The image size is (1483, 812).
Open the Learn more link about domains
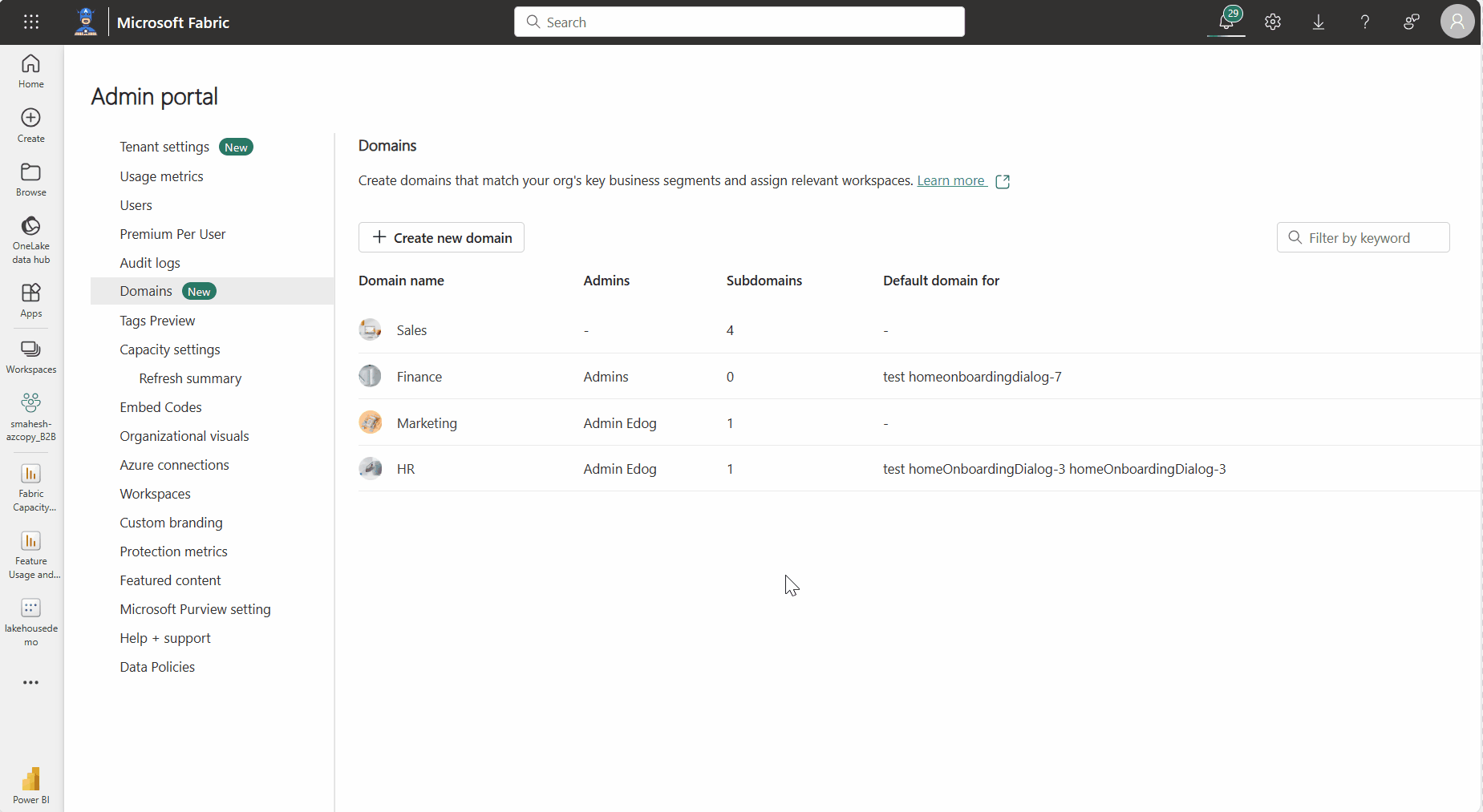(x=950, y=180)
